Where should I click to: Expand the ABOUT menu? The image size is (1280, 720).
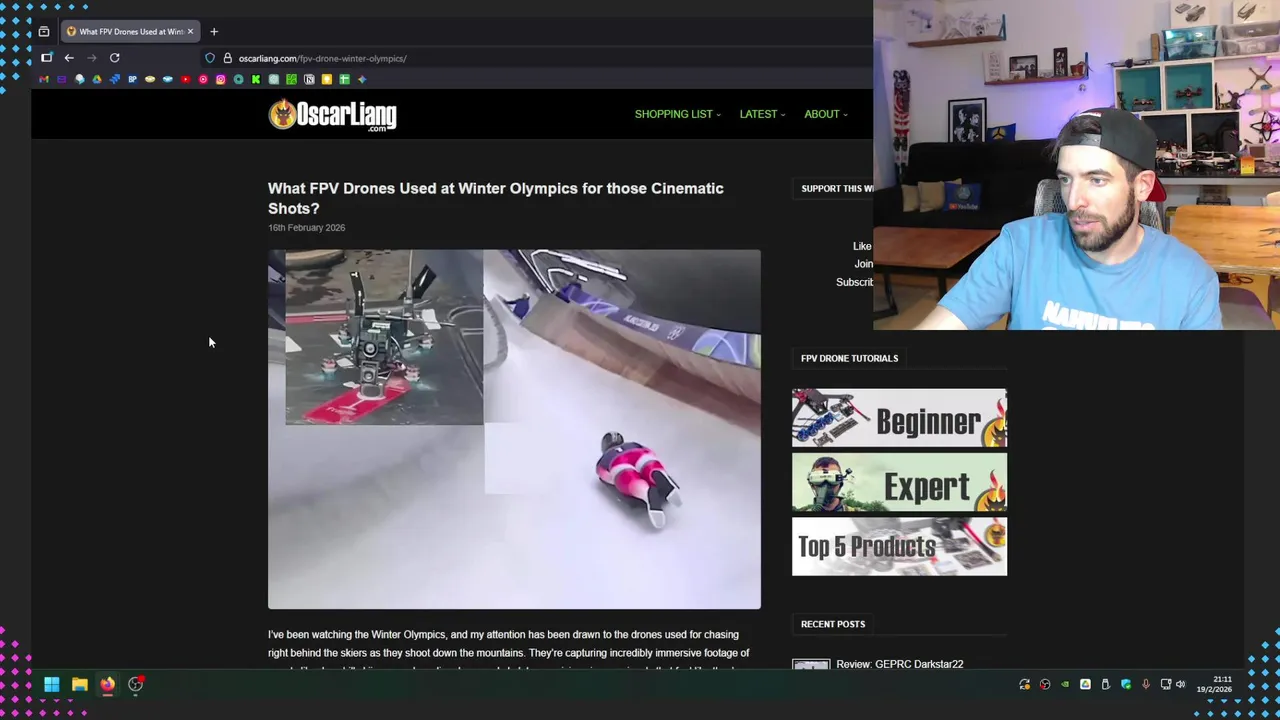tap(826, 114)
